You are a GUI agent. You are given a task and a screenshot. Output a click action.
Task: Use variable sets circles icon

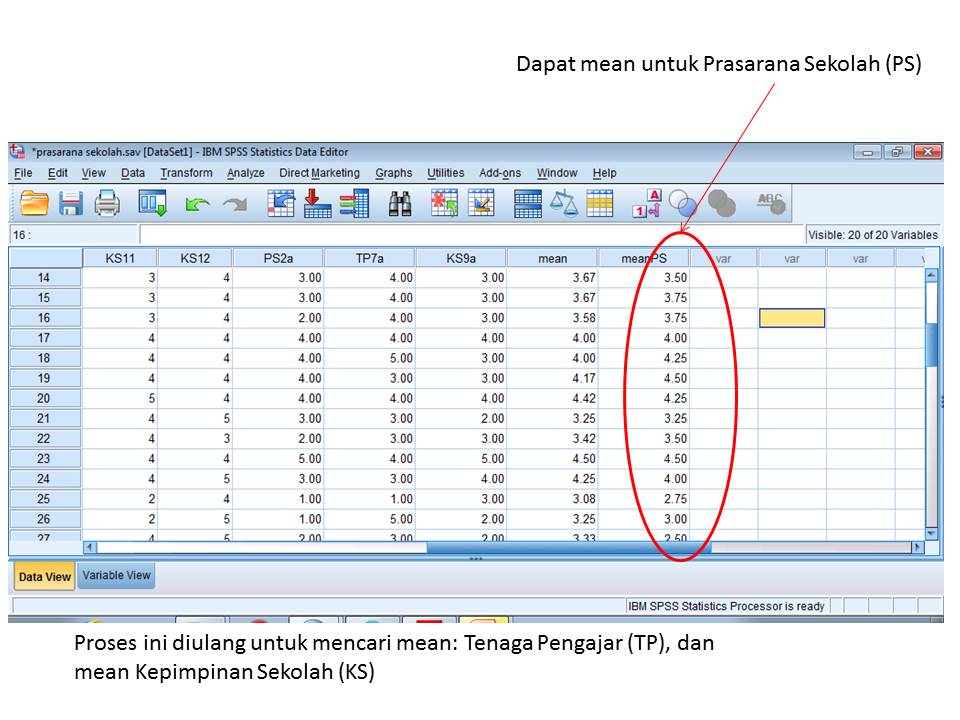tap(683, 203)
